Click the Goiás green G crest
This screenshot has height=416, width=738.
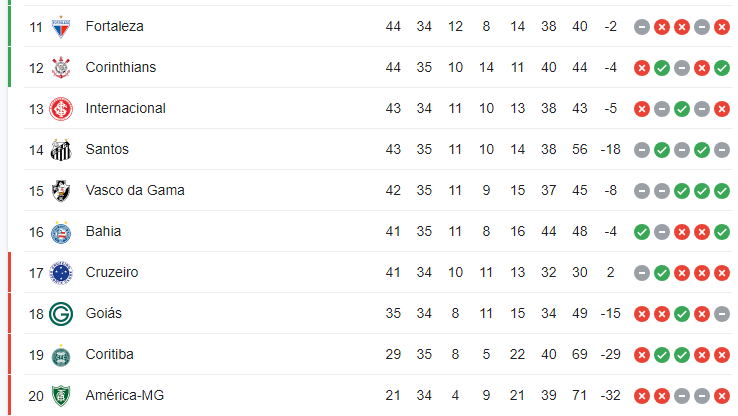tap(61, 314)
